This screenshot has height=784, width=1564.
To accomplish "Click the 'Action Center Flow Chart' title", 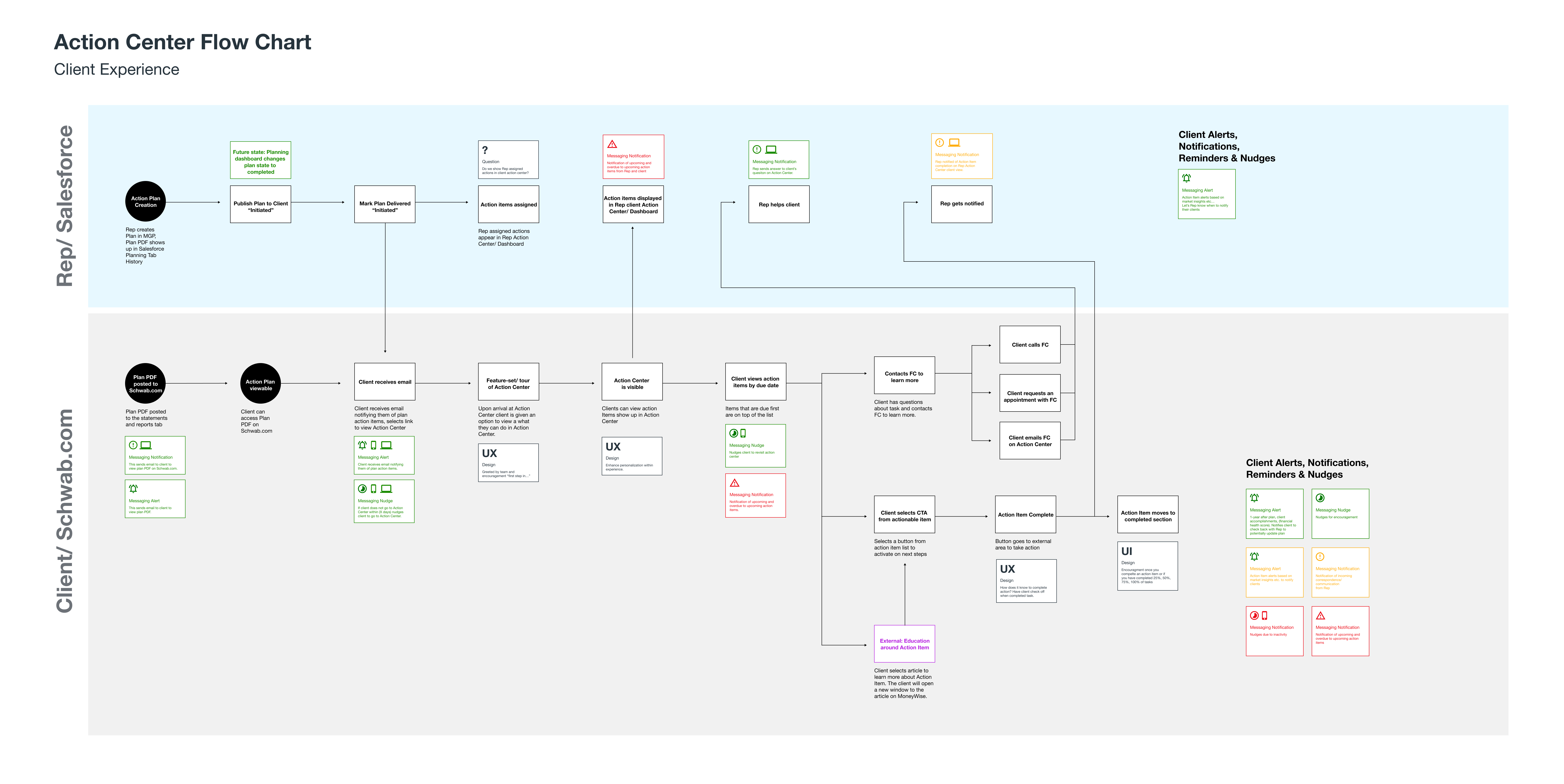I will tap(183, 42).
